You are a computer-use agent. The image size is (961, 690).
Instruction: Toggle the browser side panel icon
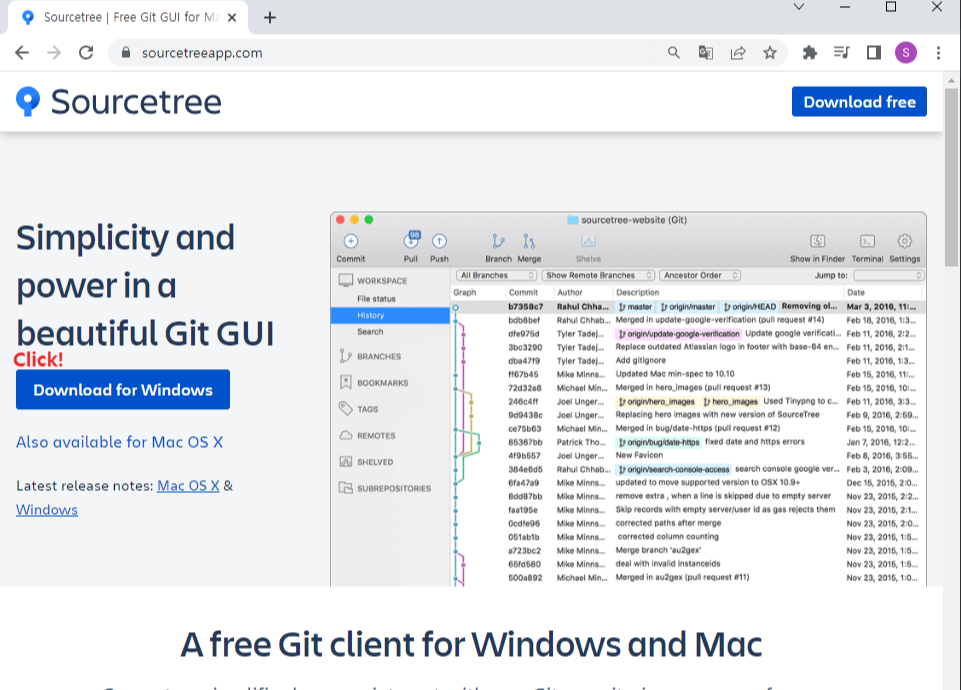pos(873,53)
